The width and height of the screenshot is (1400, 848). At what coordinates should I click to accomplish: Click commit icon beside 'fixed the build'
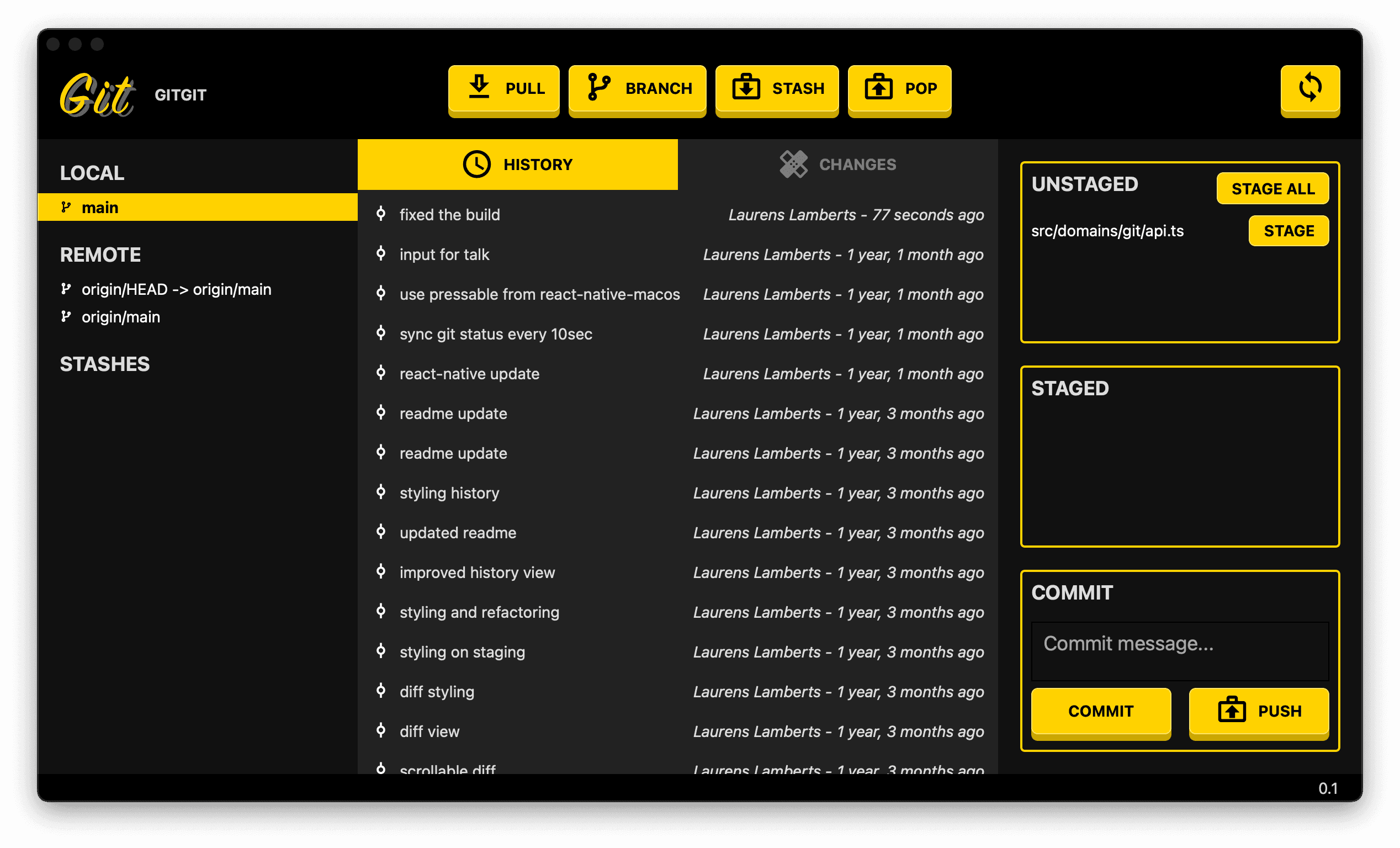(x=381, y=214)
